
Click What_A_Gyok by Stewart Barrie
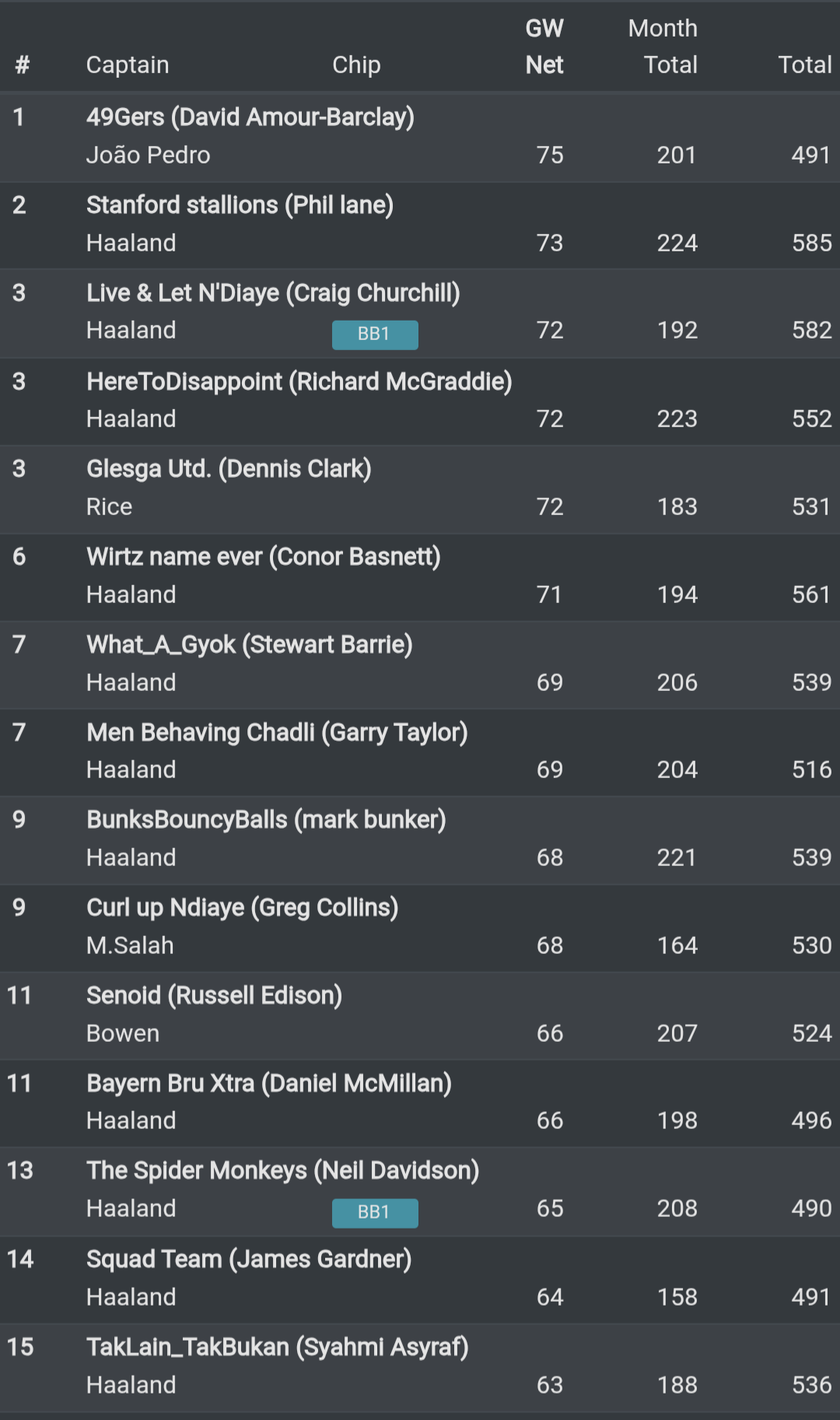click(250, 644)
